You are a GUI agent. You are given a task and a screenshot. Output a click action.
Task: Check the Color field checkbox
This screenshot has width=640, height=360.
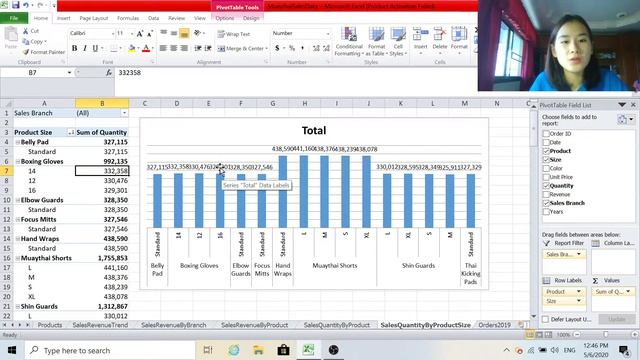546,168
